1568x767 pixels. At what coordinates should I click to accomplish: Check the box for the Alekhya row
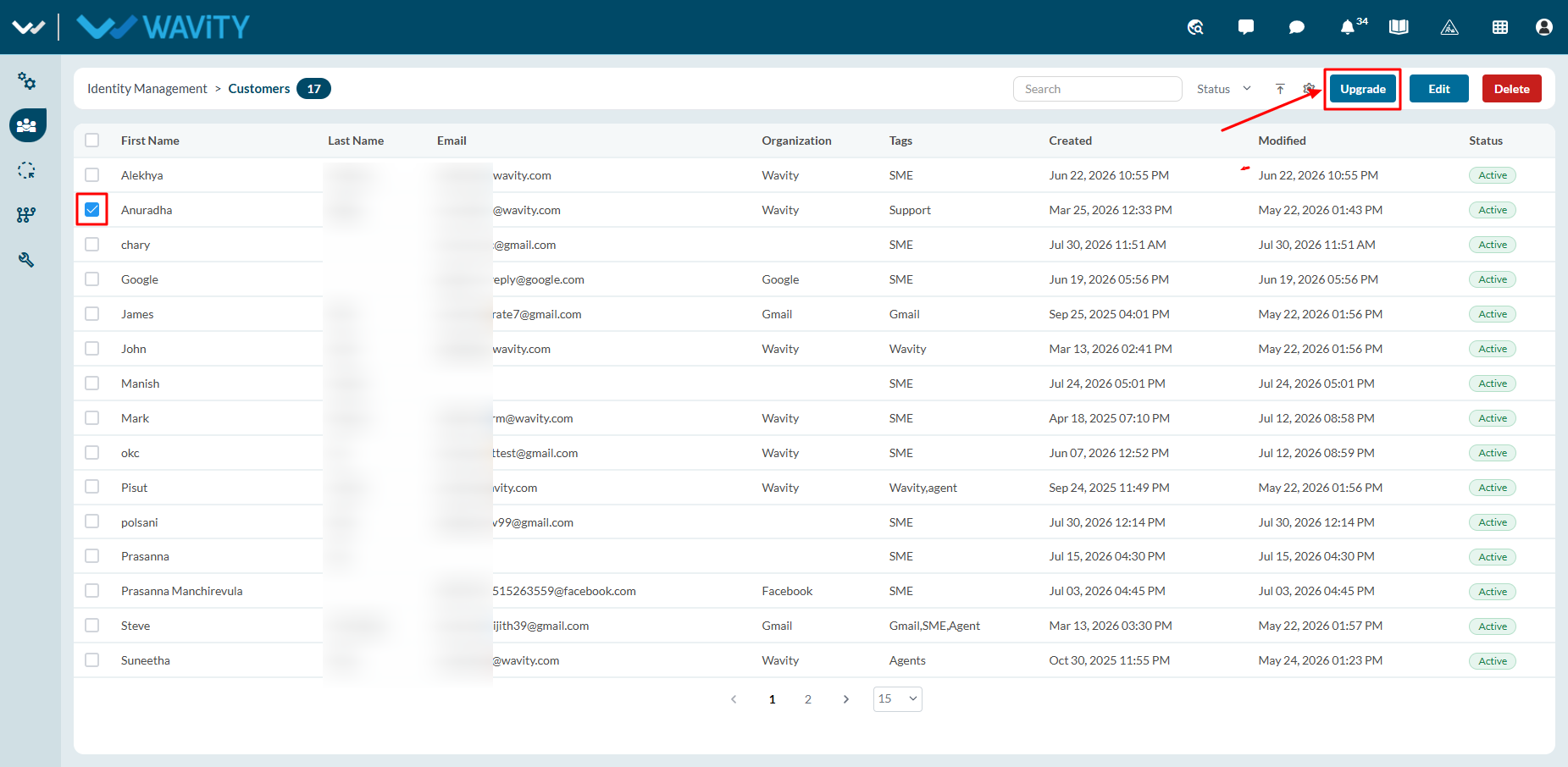coord(92,175)
